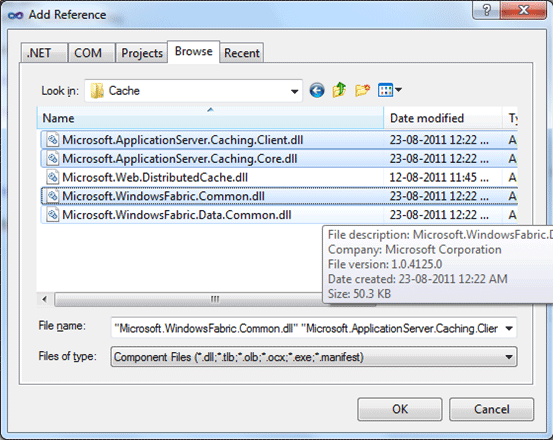Close the Add Reference dialog window

coord(523,10)
